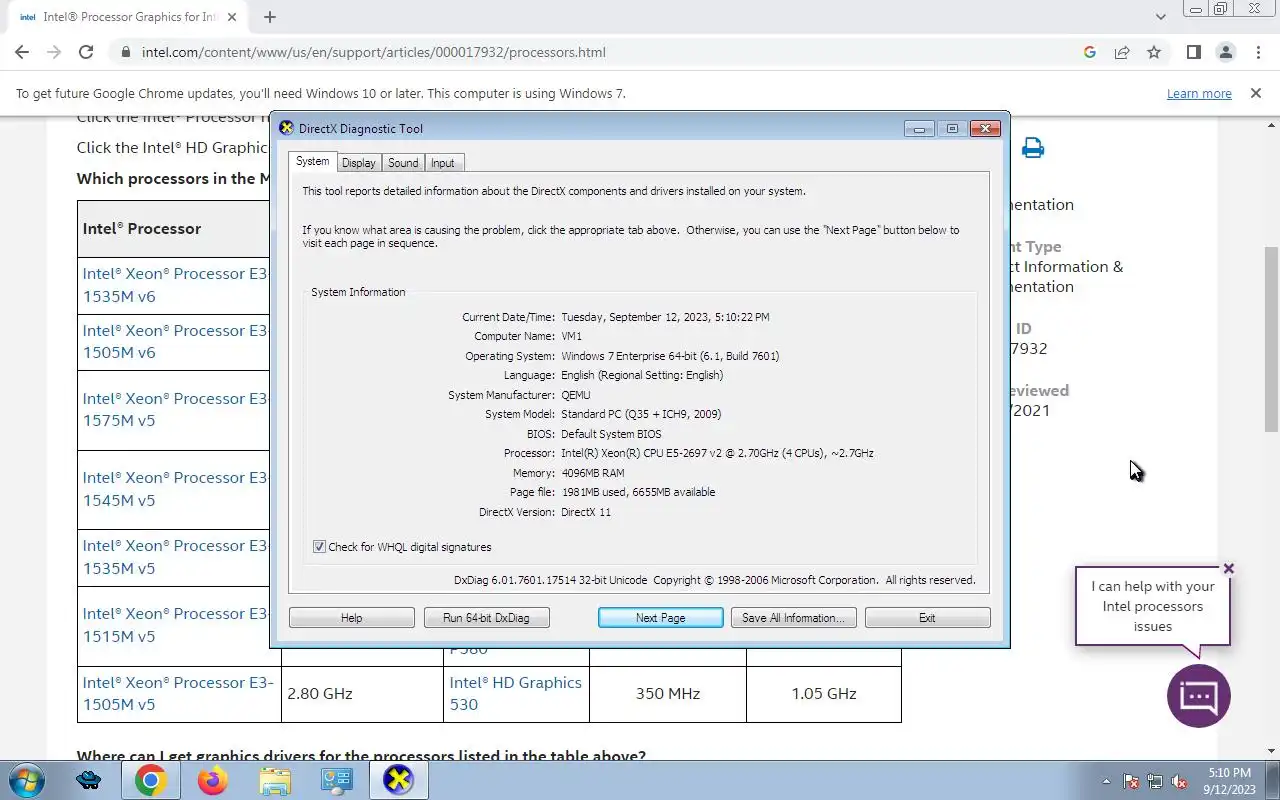
Task: Open Xeon Processor E3-1535M v5 link
Action: coord(176,557)
